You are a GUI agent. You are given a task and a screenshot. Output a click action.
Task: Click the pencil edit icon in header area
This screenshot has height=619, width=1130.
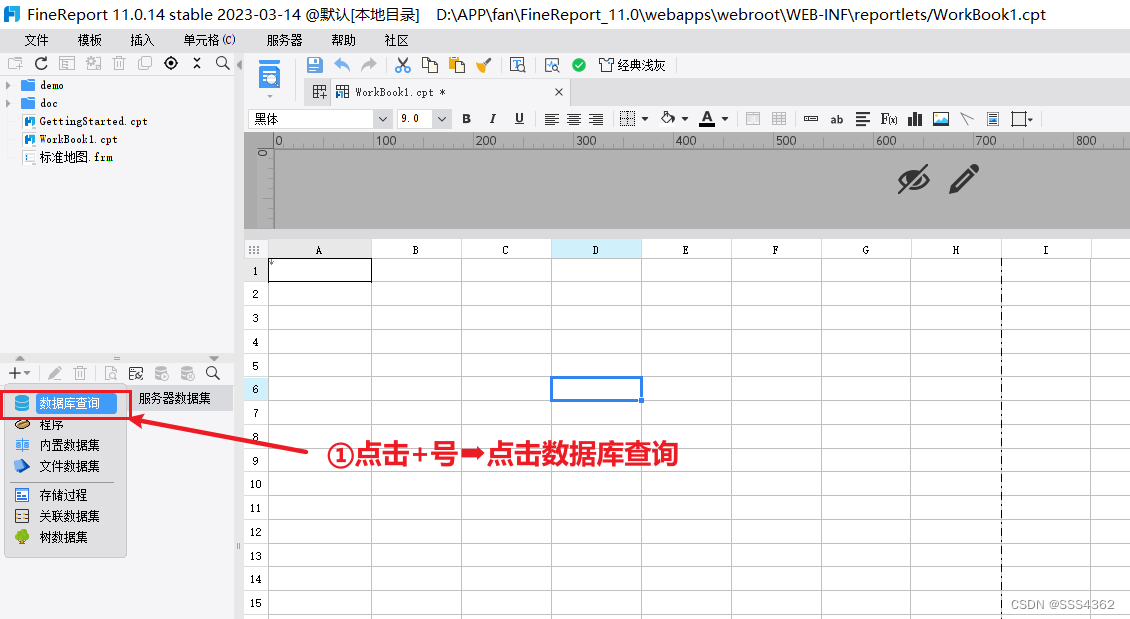pyautogui.click(x=964, y=179)
